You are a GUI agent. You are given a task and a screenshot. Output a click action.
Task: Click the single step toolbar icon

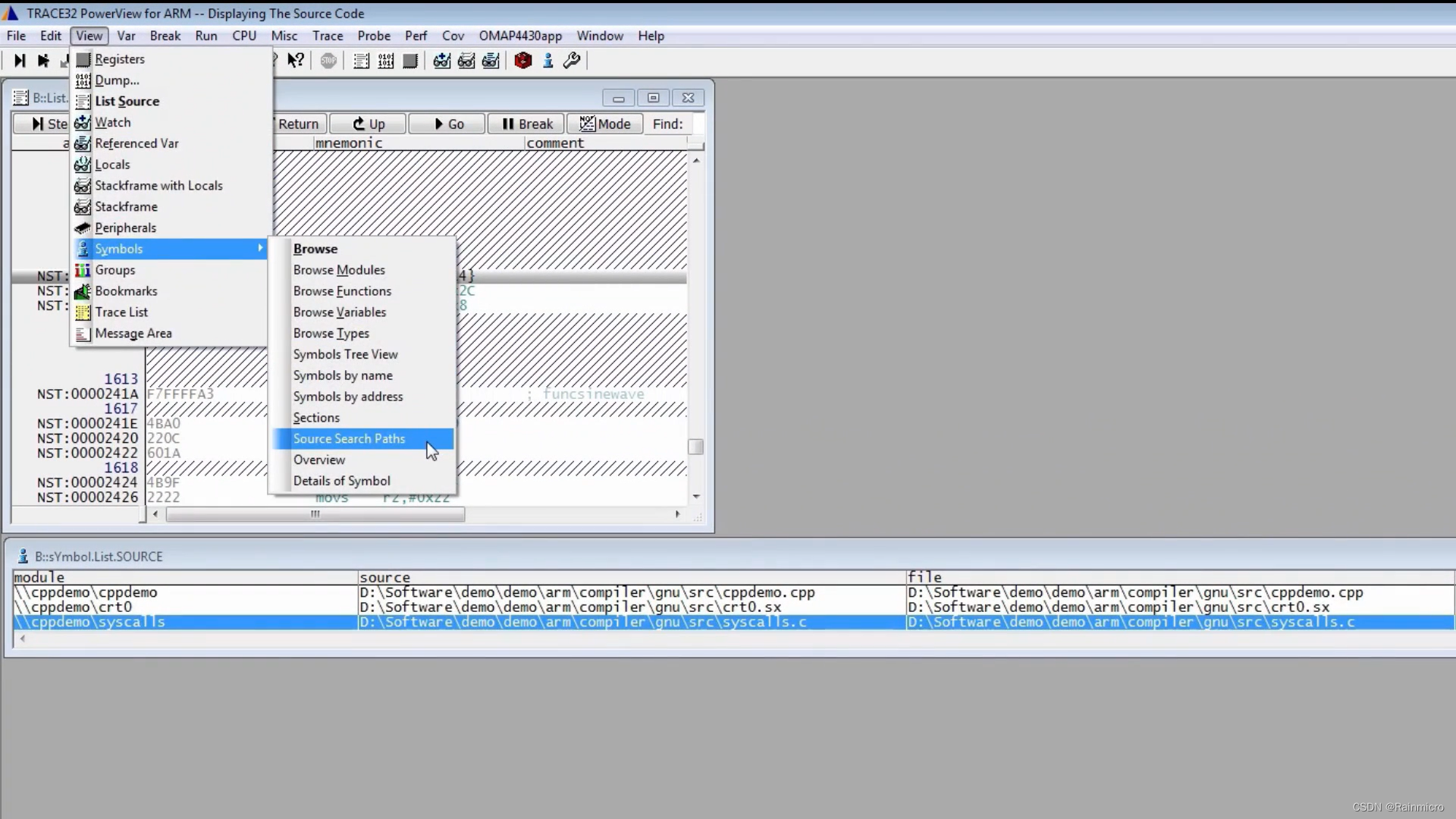(x=20, y=61)
